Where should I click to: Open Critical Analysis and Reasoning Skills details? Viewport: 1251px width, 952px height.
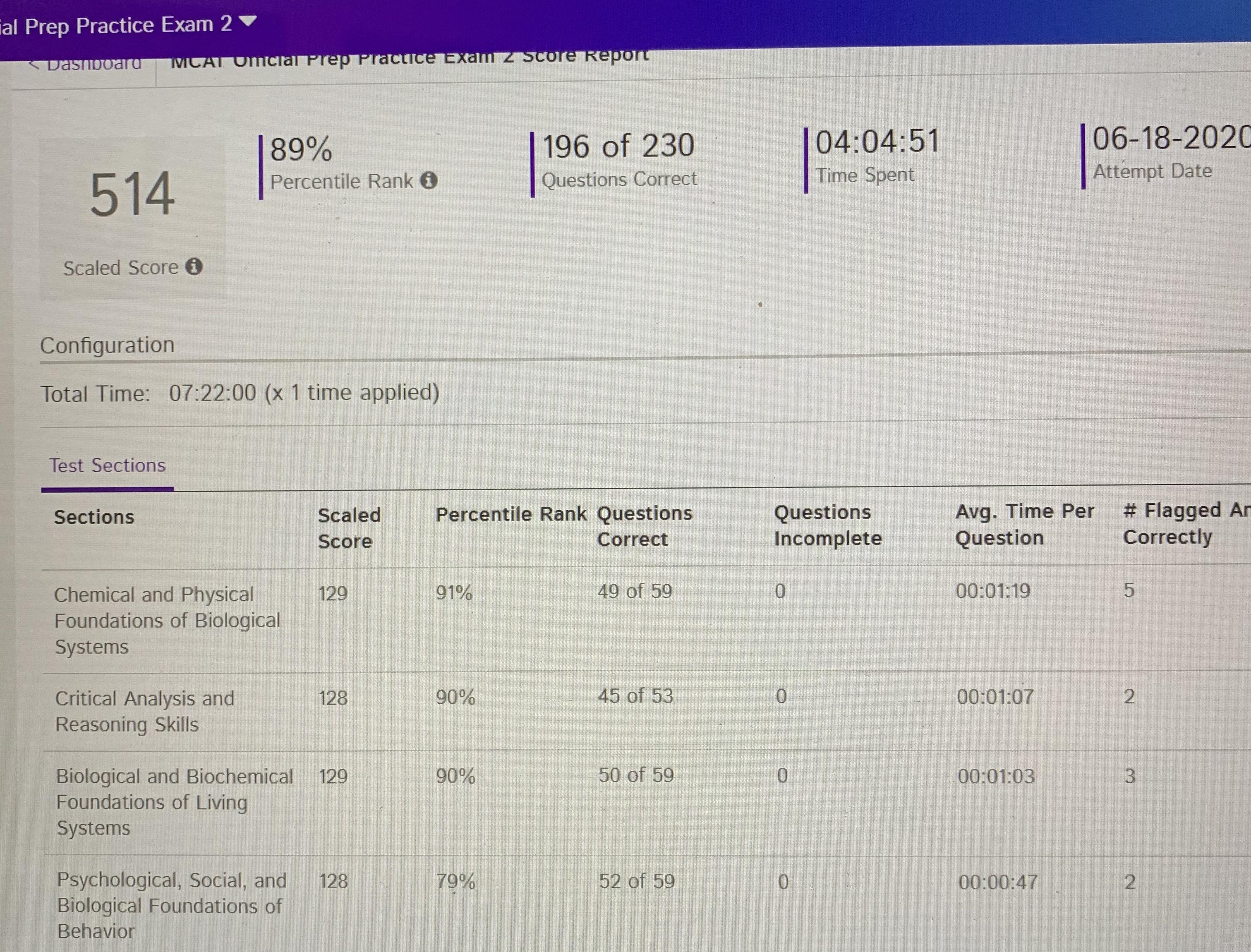click(x=146, y=711)
